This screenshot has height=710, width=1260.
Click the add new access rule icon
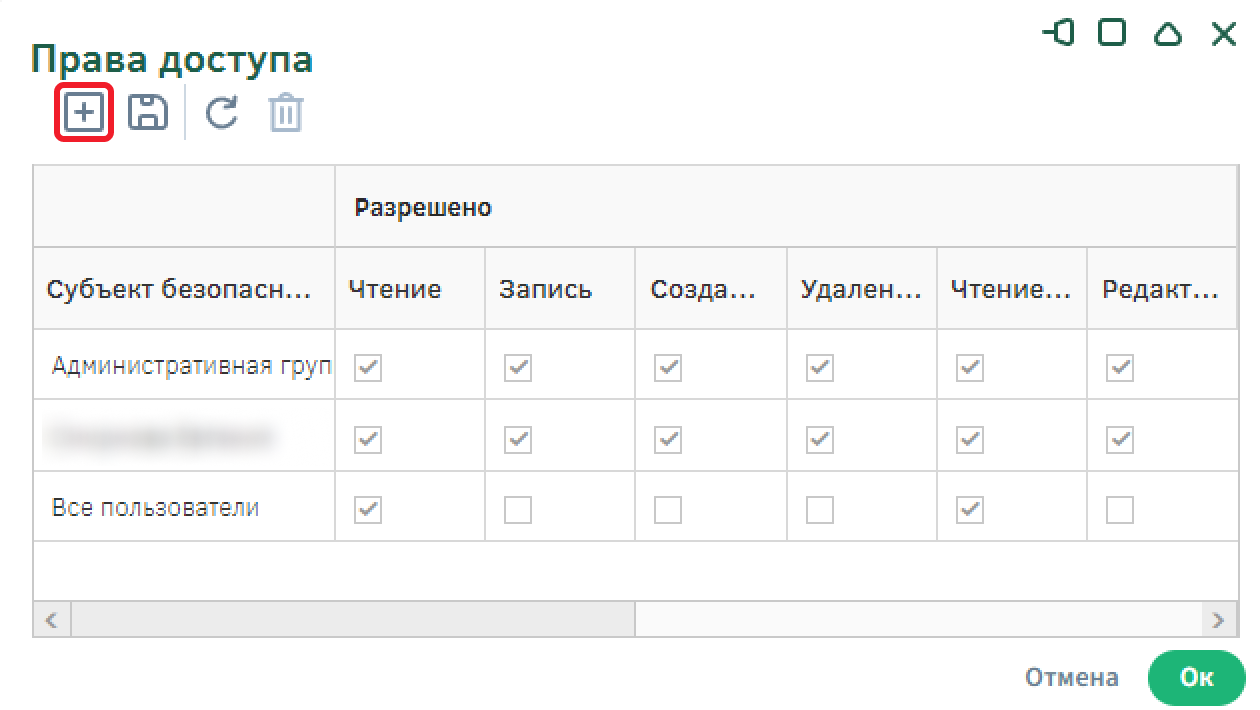tap(83, 113)
